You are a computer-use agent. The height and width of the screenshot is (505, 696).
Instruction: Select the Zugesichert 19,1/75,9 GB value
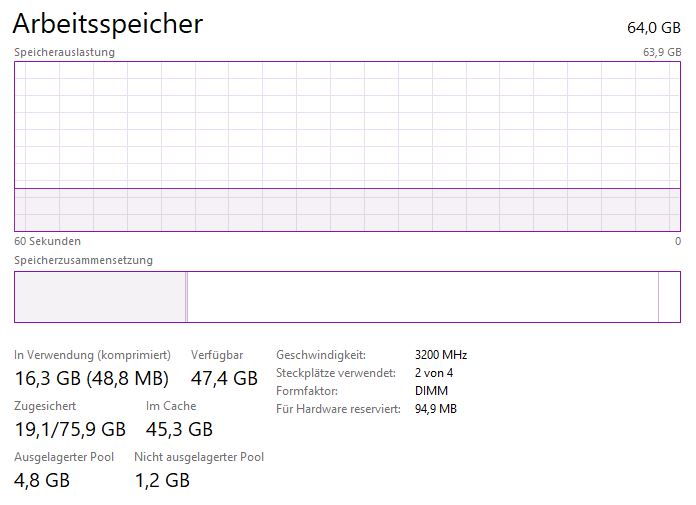70,430
